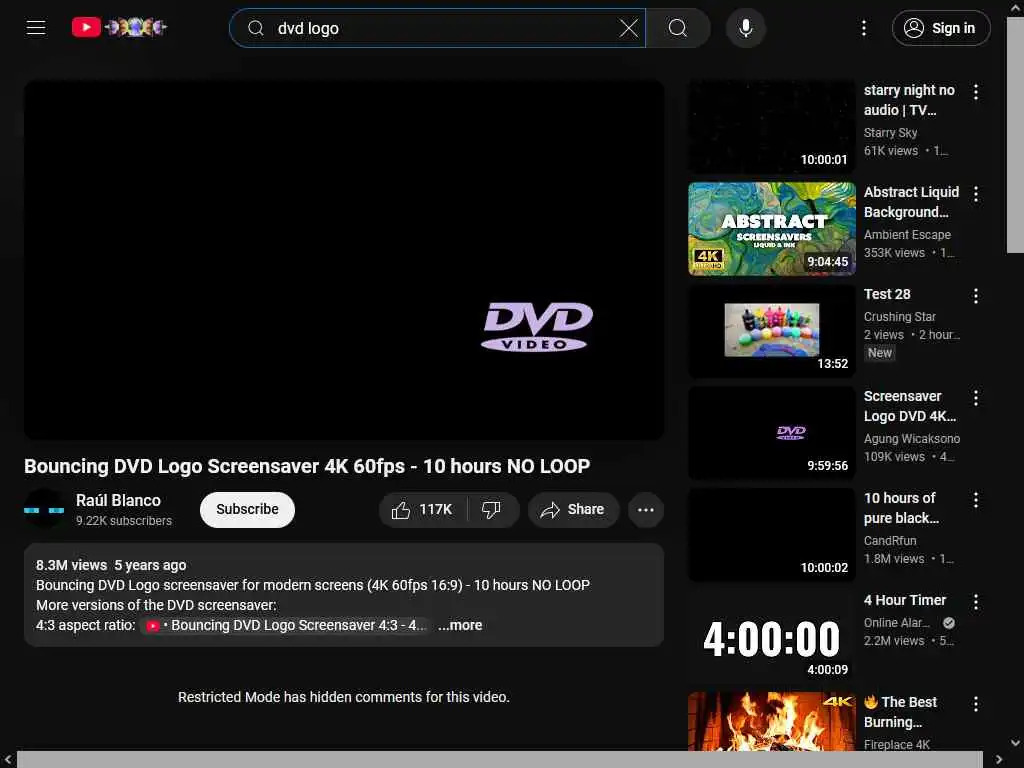Open the starry night no audio title

coord(909,100)
